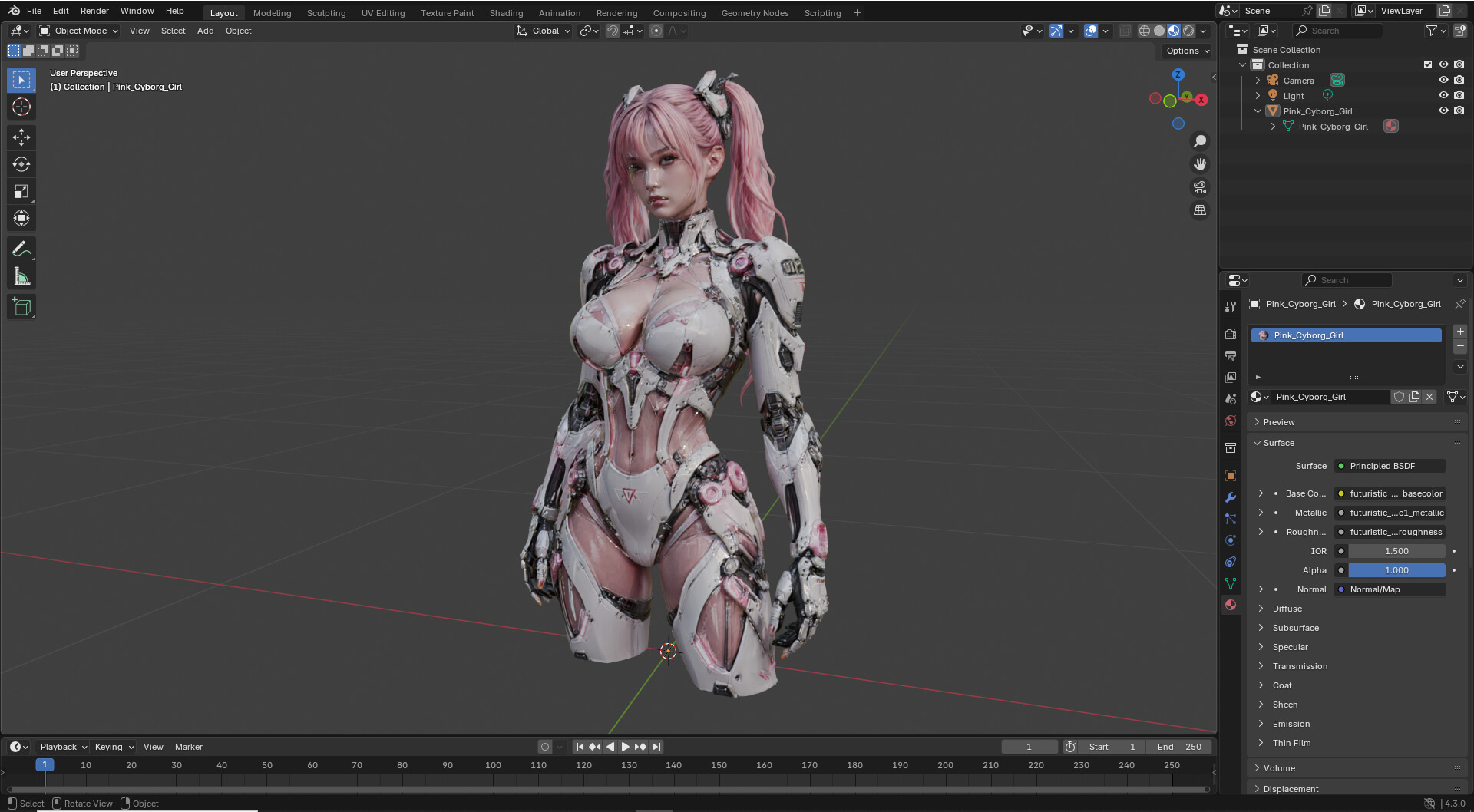Viewport: 1474px width, 812px height.
Task: Open the Keying dropdown
Action: pos(114,747)
